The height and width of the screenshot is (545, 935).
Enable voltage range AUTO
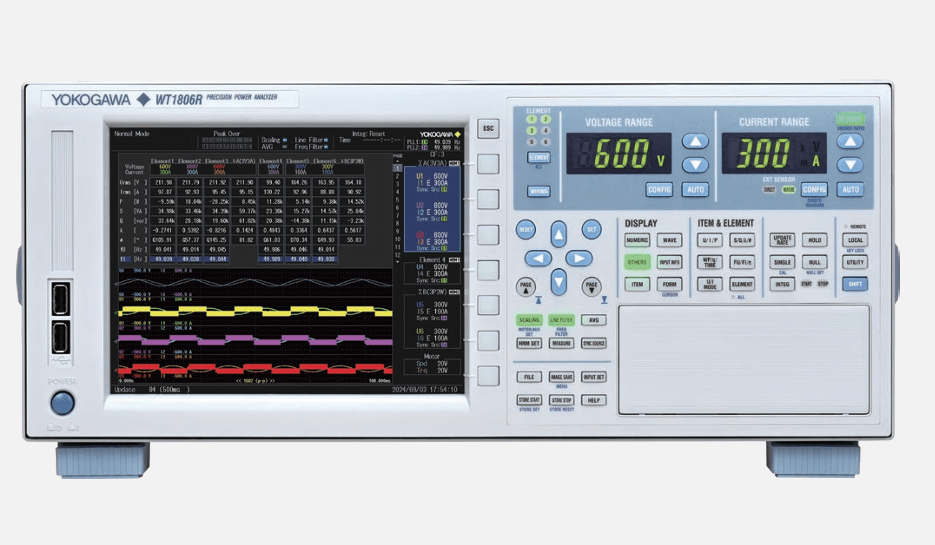click(695, 190)
